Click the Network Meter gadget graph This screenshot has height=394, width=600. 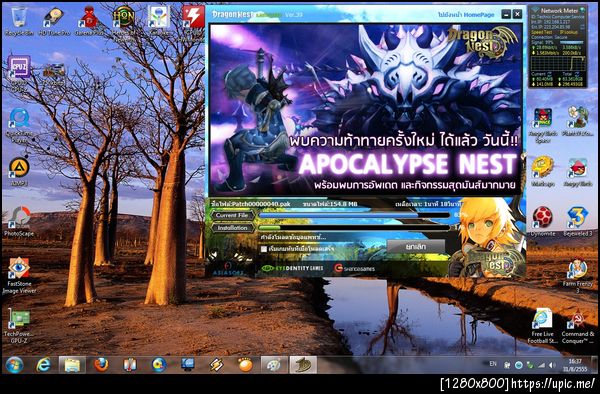pyautogui.click(x=558, y=63)
